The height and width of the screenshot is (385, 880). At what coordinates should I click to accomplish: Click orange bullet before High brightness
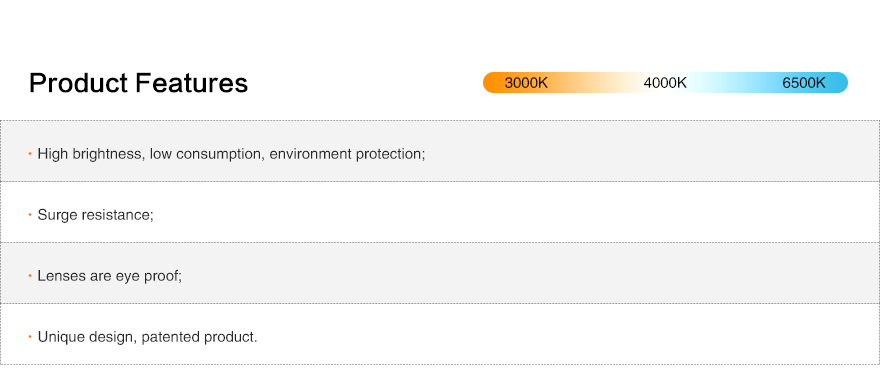tap(30, 153)
